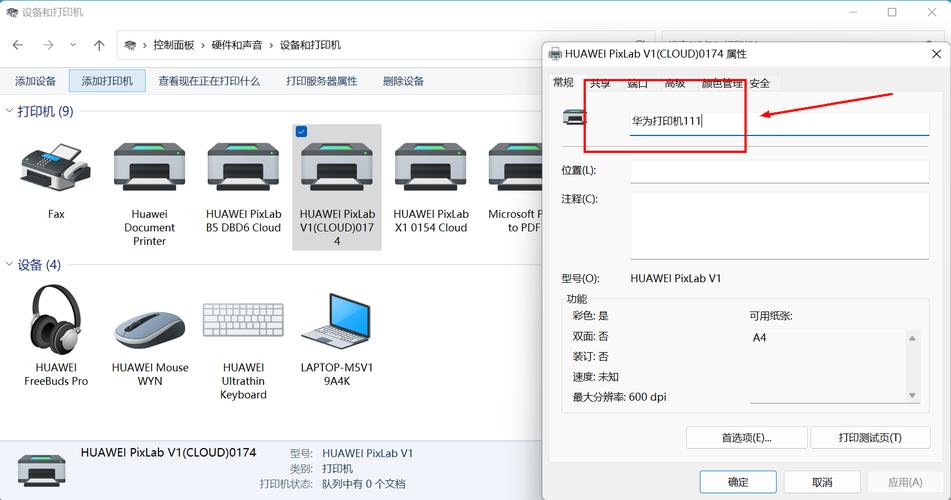Viewport: 951px width, 500px height.
Task: Click the 双面: 否 feature text
Action: click(x=590, y=336)
